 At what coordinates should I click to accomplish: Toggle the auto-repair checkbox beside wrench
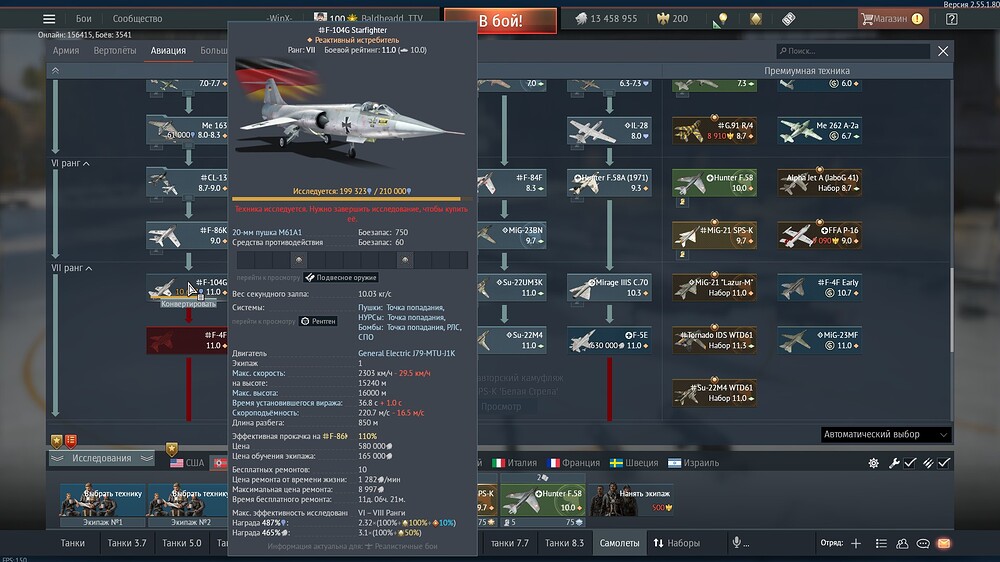click(x=910, y=463)
